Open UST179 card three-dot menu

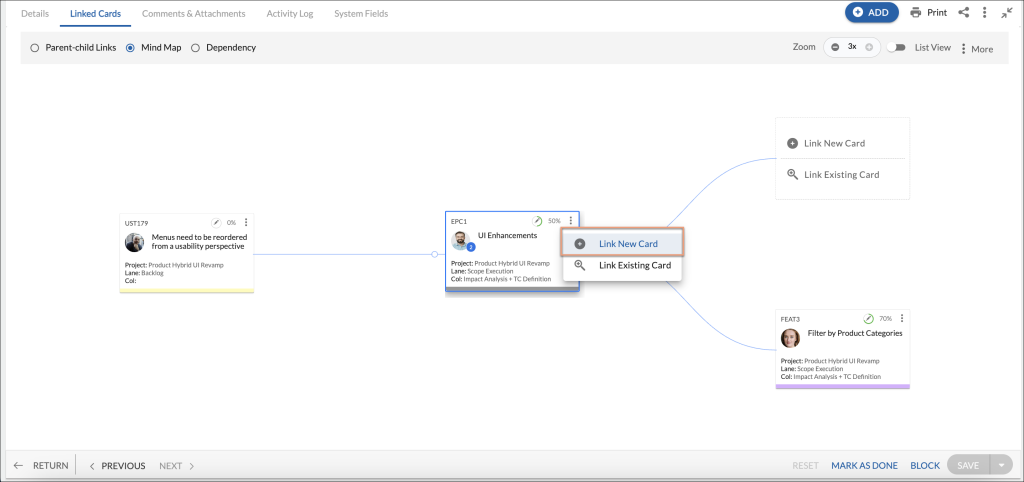[x=246, y=222]
